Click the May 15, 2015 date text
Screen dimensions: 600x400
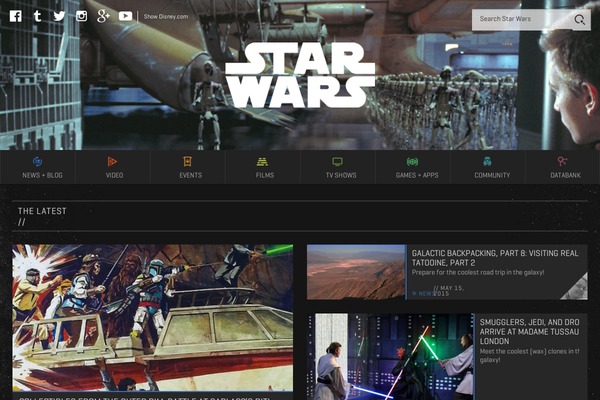(448, 291)
